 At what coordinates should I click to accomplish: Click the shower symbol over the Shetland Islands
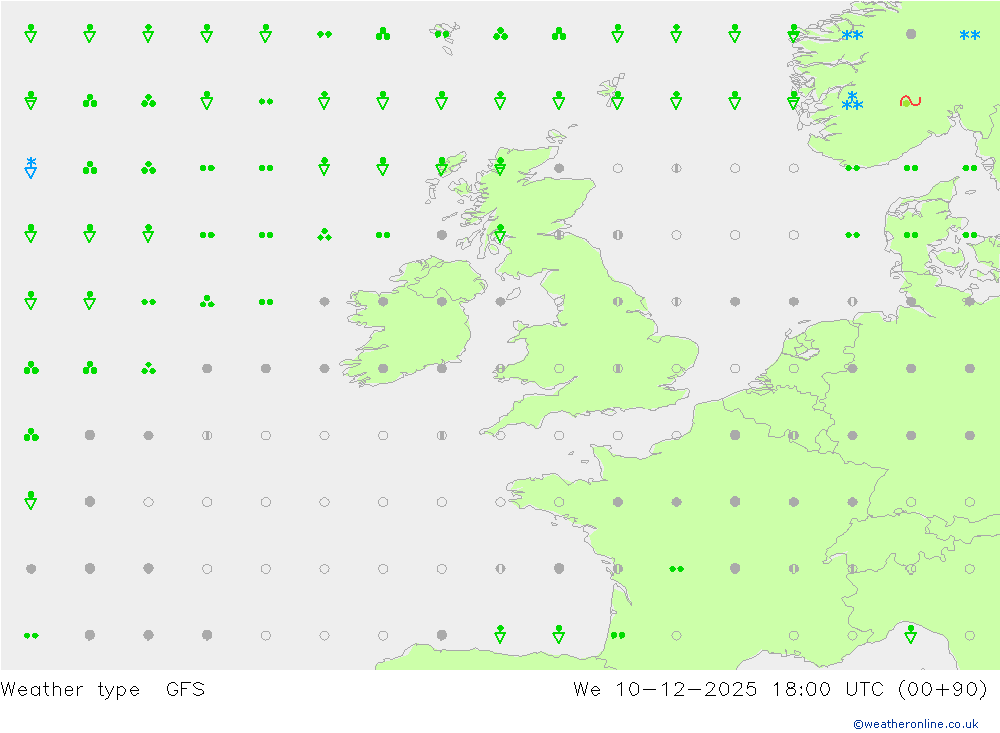point(617,100)
